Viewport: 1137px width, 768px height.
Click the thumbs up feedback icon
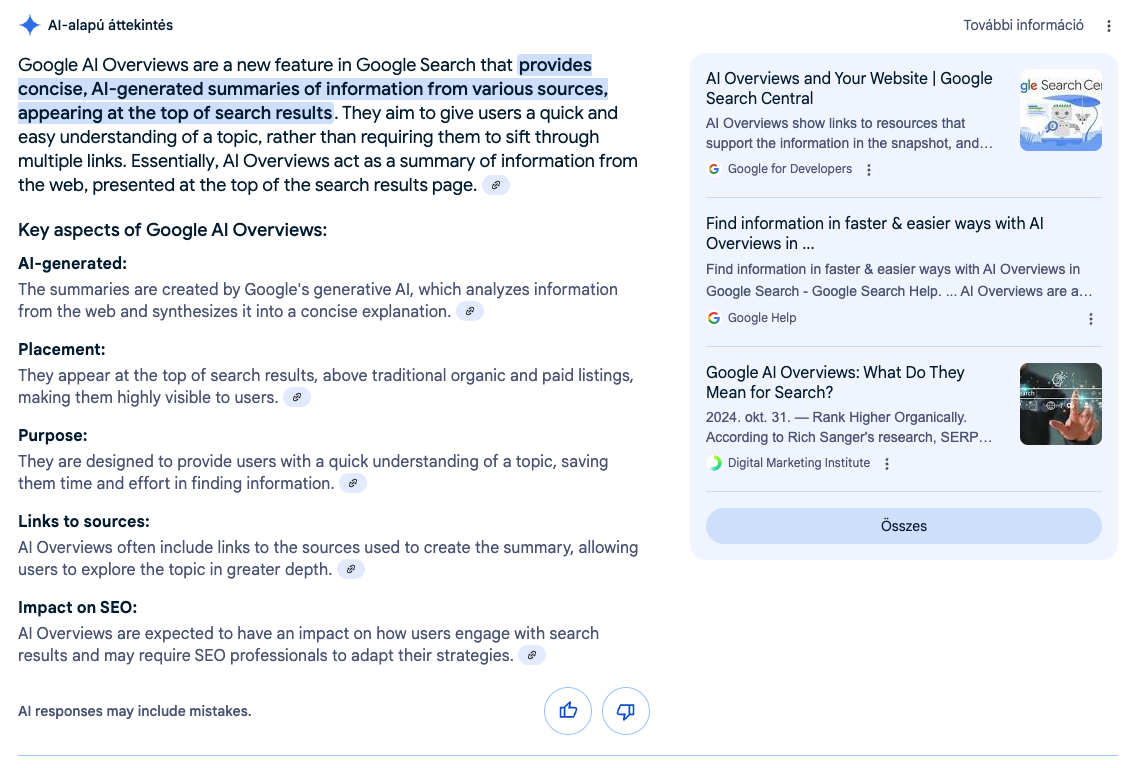tap(568, 711)
